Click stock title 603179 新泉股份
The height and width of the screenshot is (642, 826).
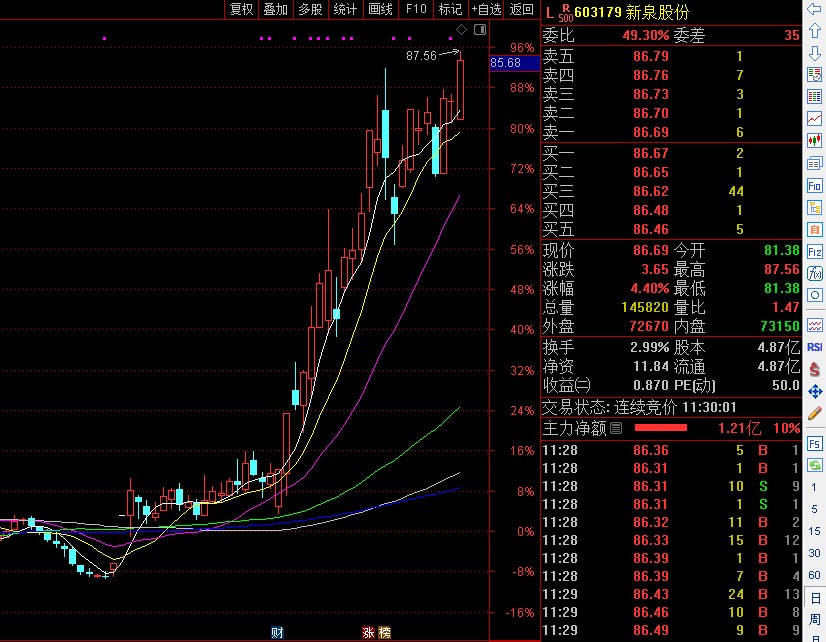click(632, 12)
